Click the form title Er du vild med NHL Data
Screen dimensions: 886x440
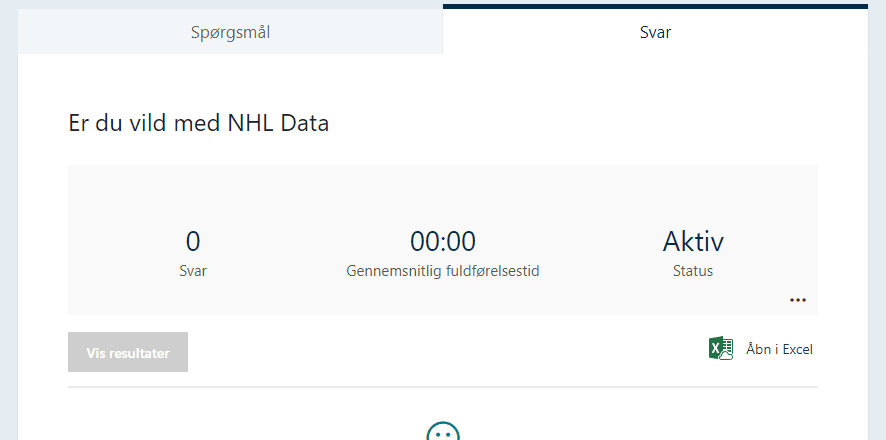[198, 123]
